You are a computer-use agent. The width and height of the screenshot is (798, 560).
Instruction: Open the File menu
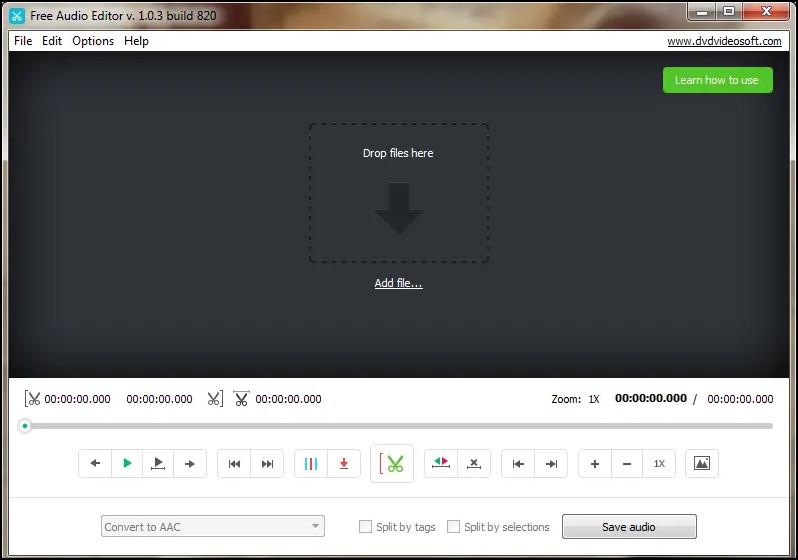coord(23,41)
